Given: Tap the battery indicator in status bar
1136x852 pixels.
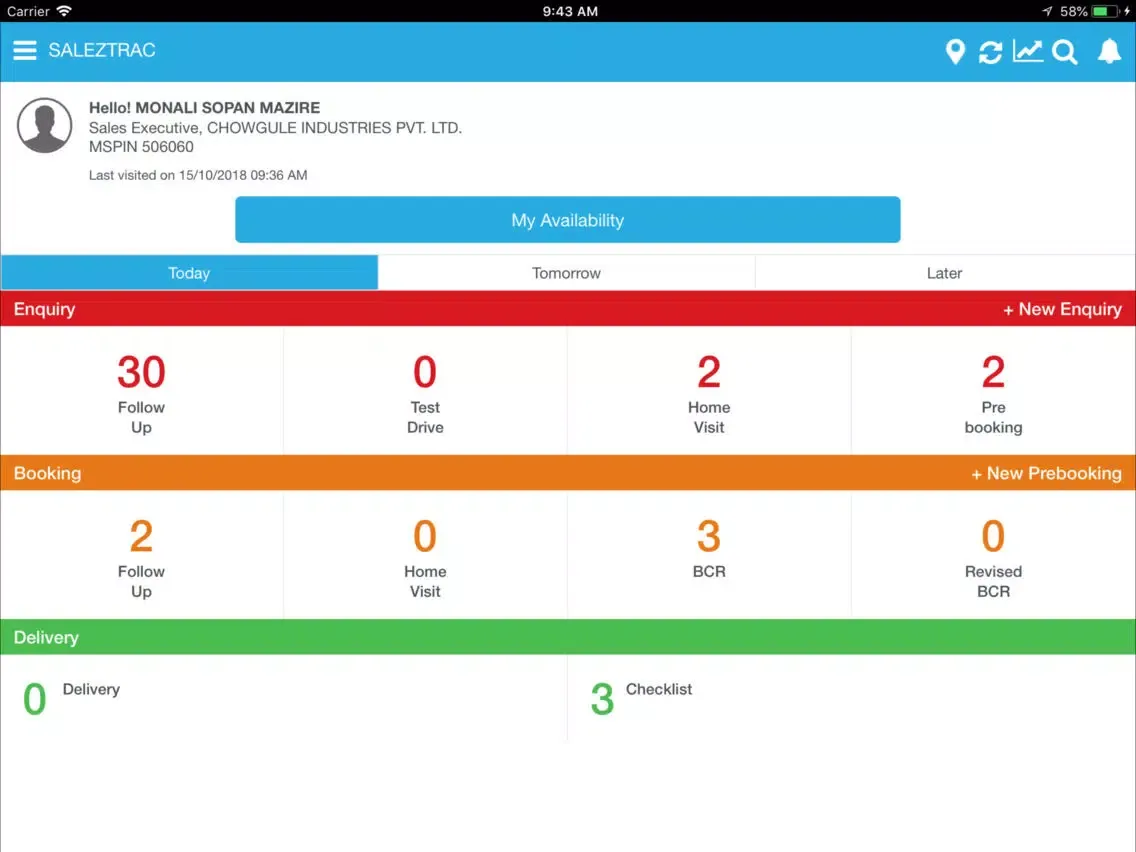Looking at the screenshot, I should [1106, 11].
